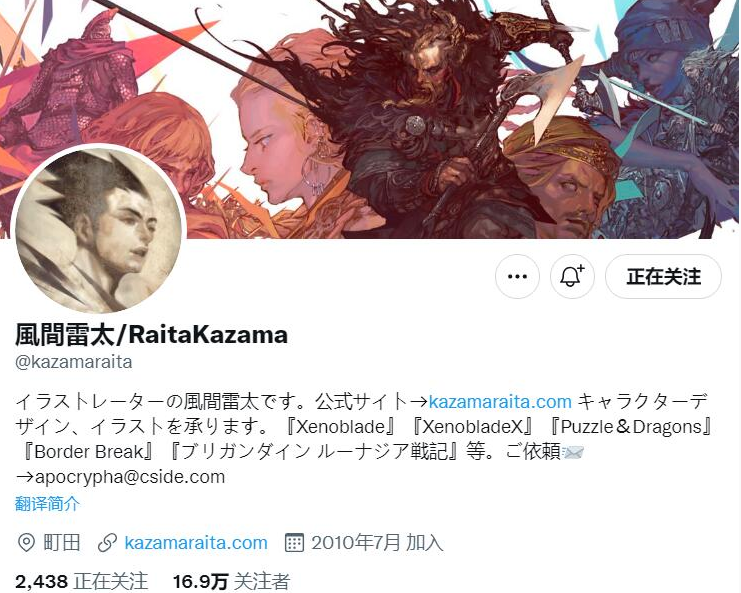Click the chain link icon
Viewport: 741px width, 593px height.
(x=107, y=543)
